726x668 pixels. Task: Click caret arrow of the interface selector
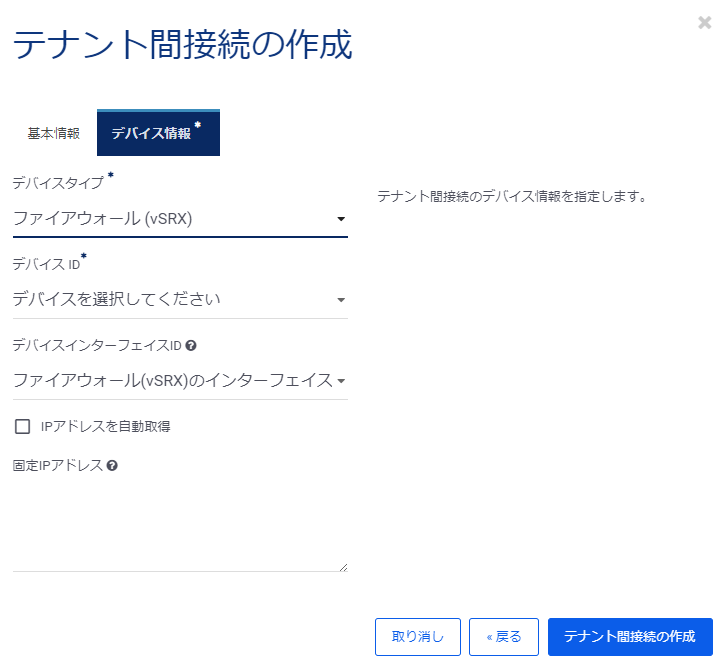pos(340,381)
